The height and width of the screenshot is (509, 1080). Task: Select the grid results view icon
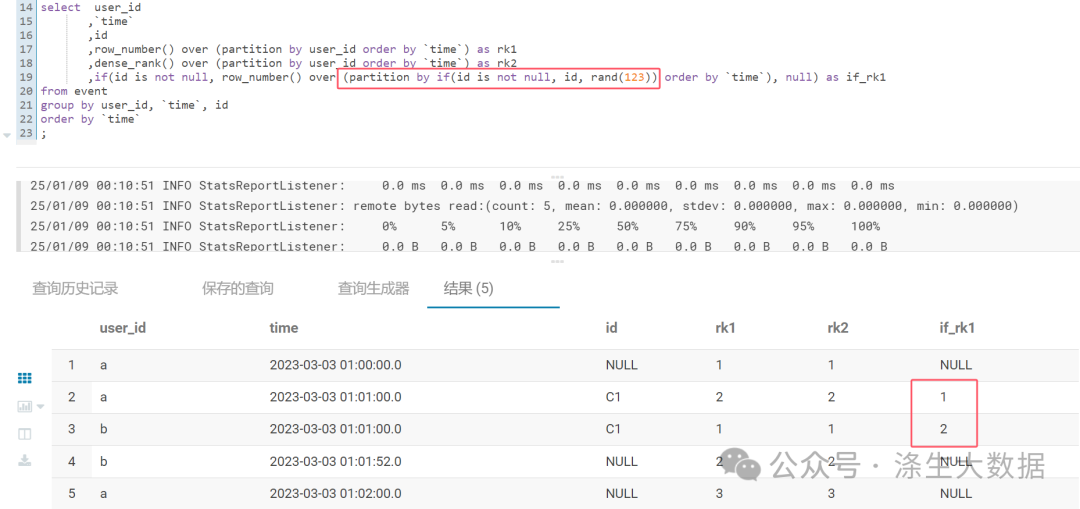point(25,378)
